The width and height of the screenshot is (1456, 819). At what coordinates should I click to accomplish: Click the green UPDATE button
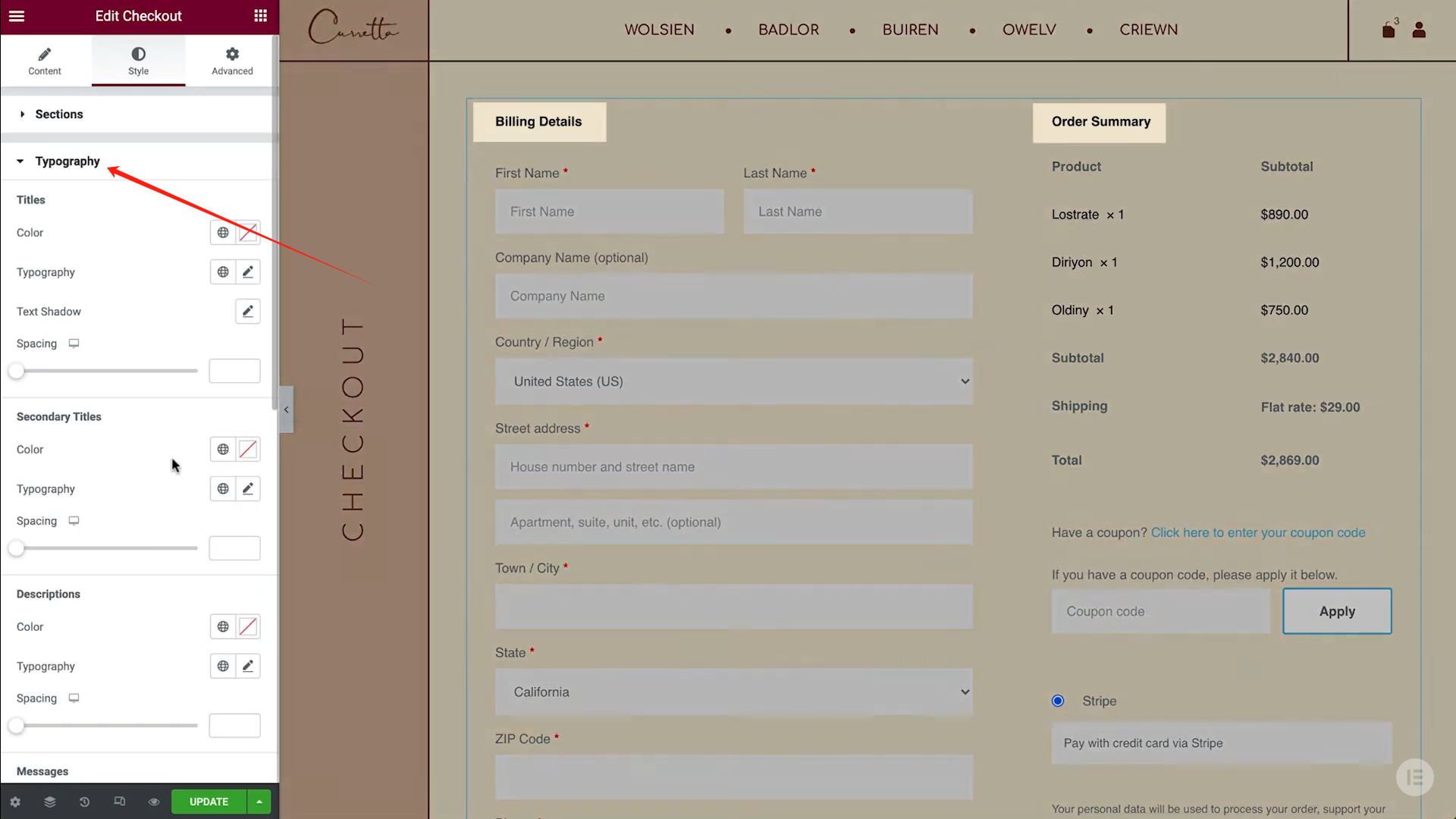pyautogui.click(x=209, y=802)
